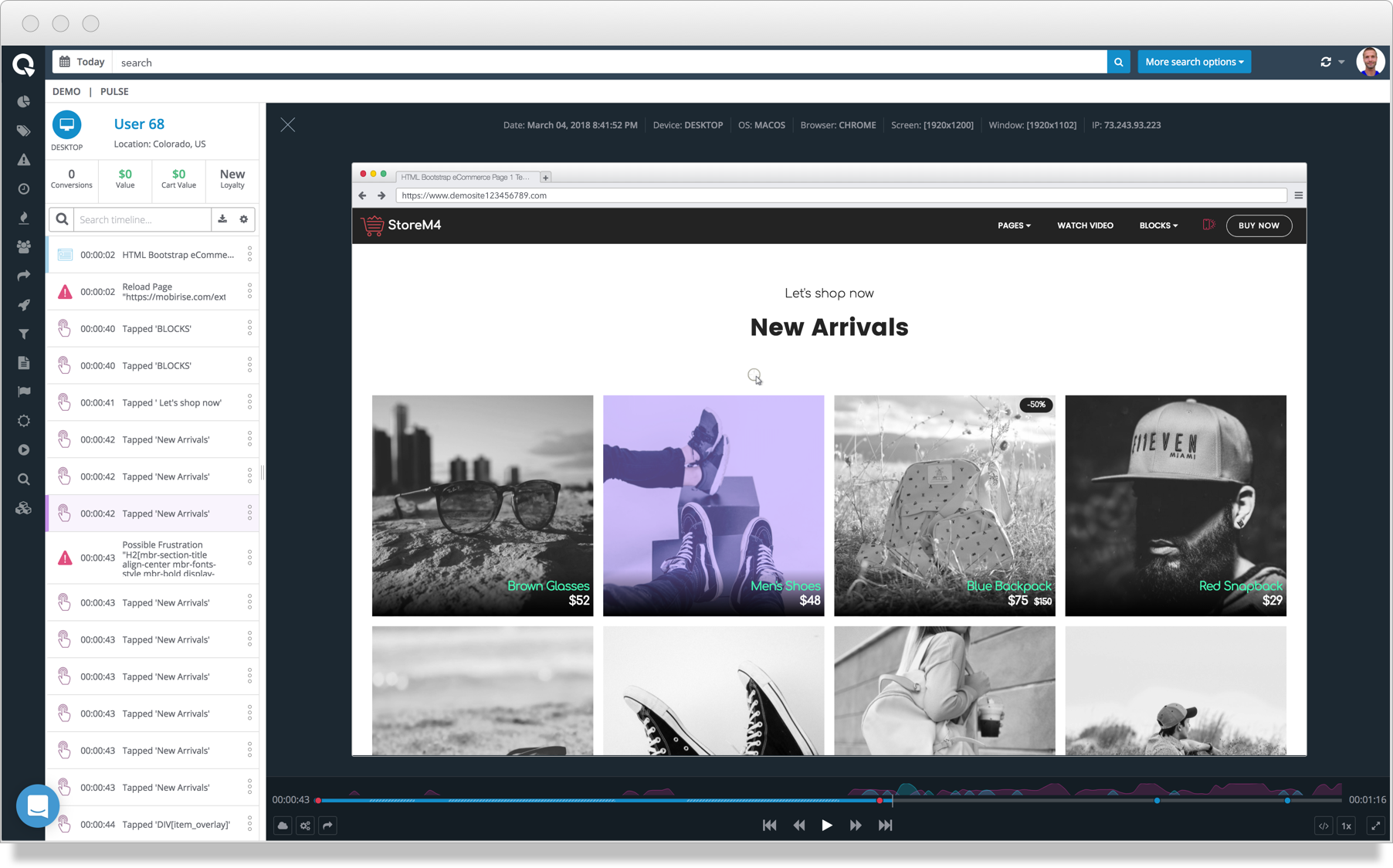Image resolution: width=1393 pixels, height=868 pixels.
Task: Click the timeline search magnifier icon
Action: point(62,219)
